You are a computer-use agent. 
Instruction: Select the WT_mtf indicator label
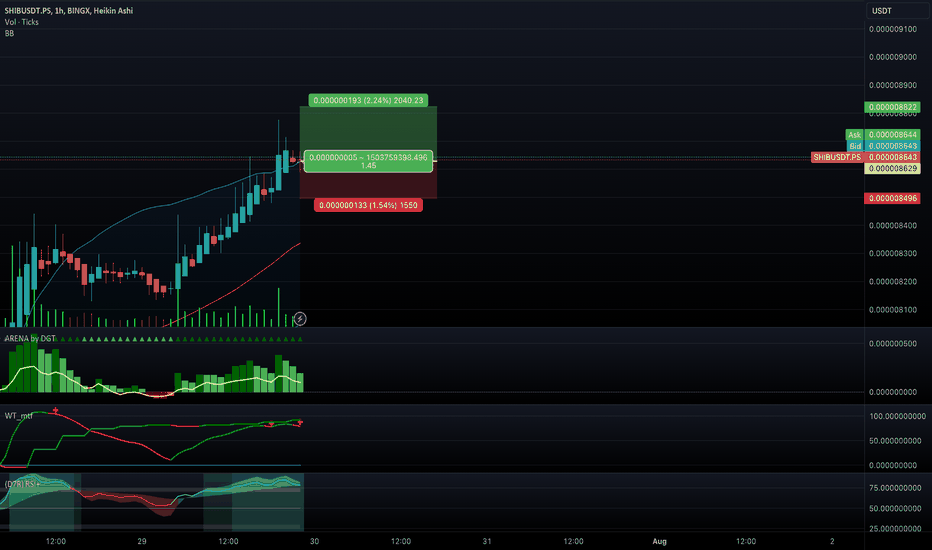click(x=18, y=416)
